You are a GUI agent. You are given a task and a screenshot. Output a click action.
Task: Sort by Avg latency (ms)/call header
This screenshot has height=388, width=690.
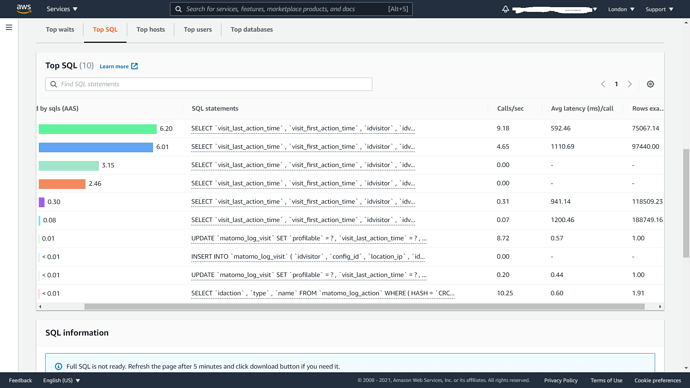582,108
